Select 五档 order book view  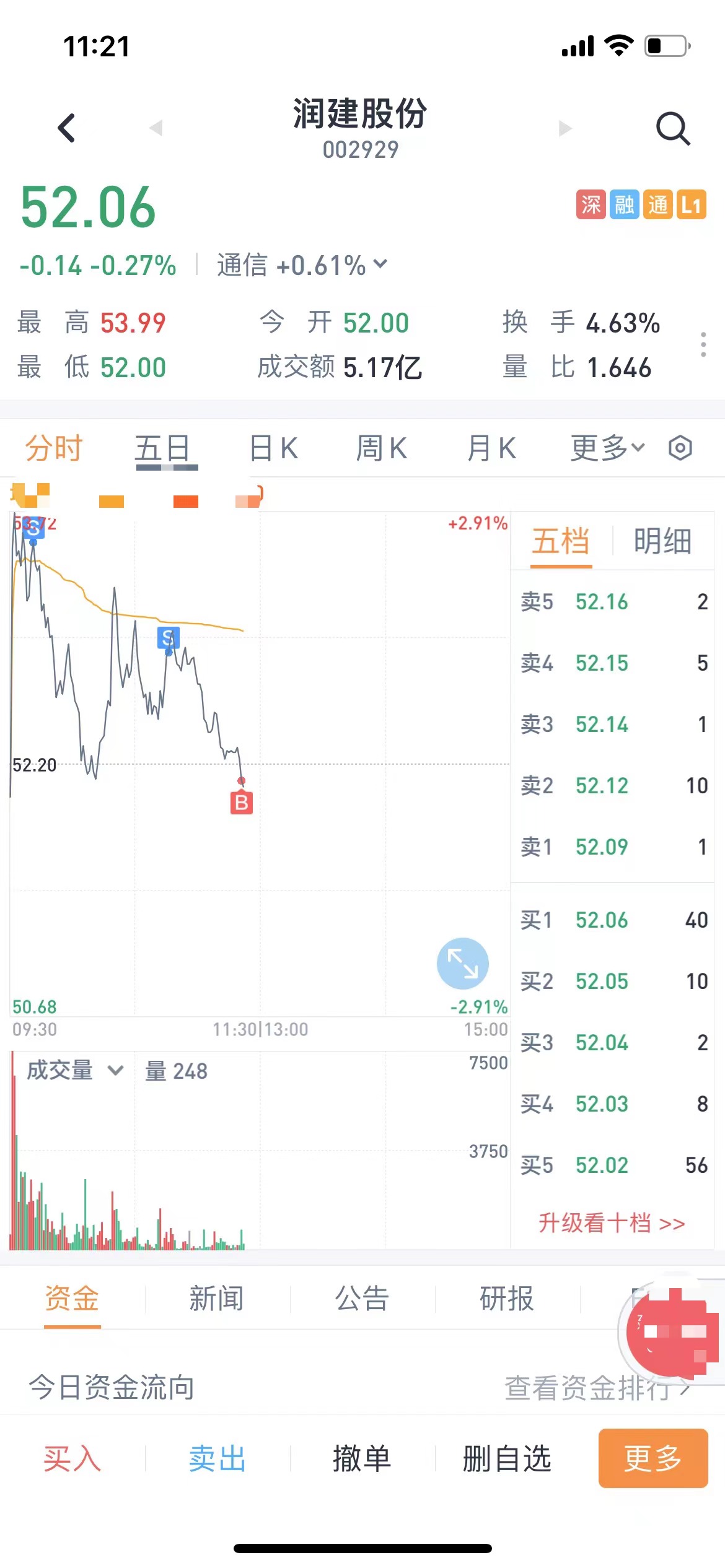tap(561, 541)
